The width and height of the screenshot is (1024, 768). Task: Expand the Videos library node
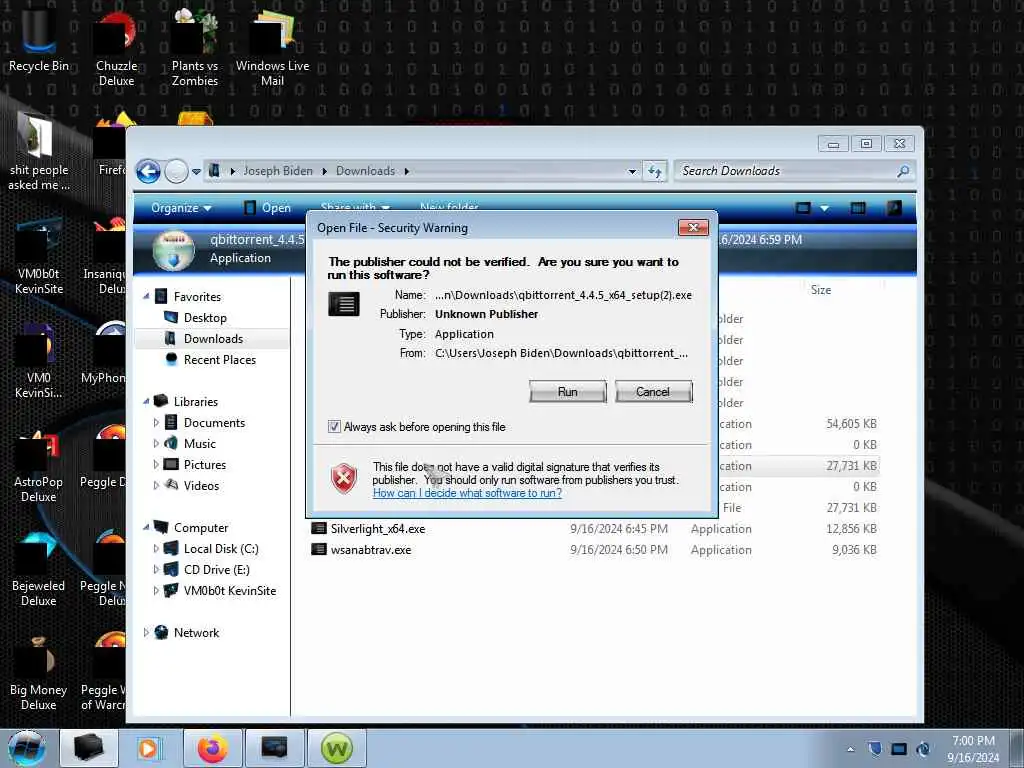click(156, 485)
